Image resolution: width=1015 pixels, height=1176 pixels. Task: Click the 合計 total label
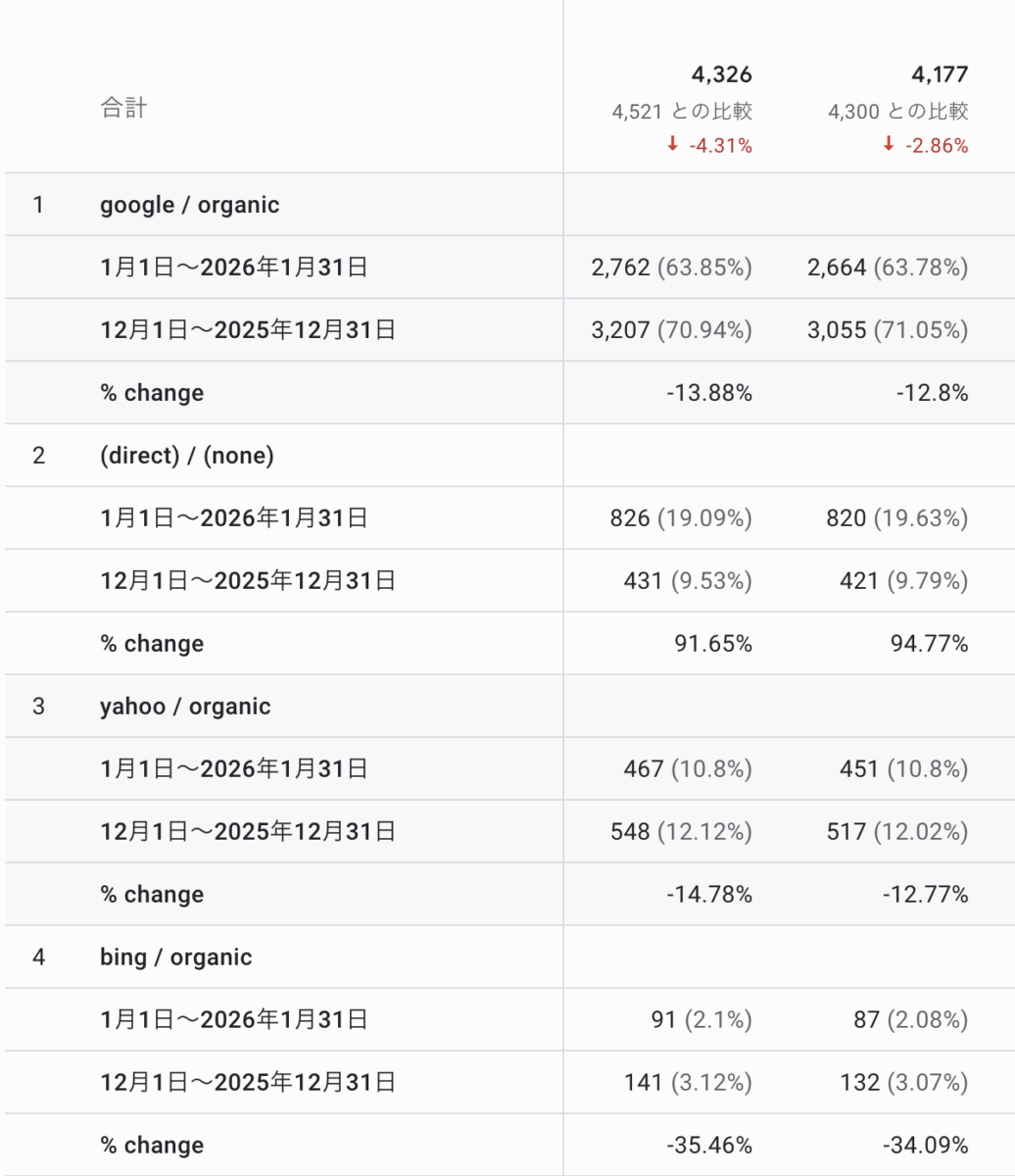click(x=123, y=108)
